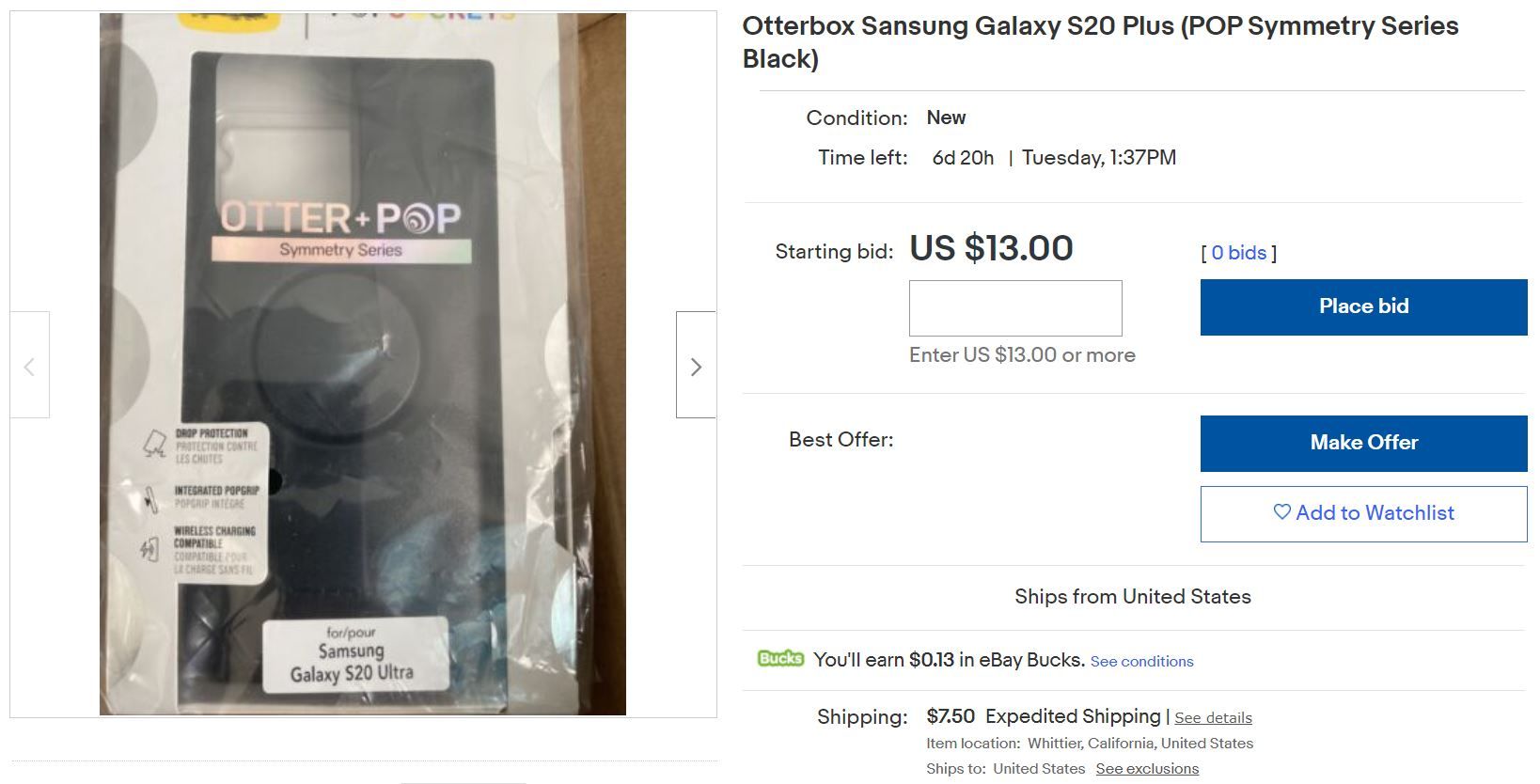Open the 0 bids link

pos(1238,252)
